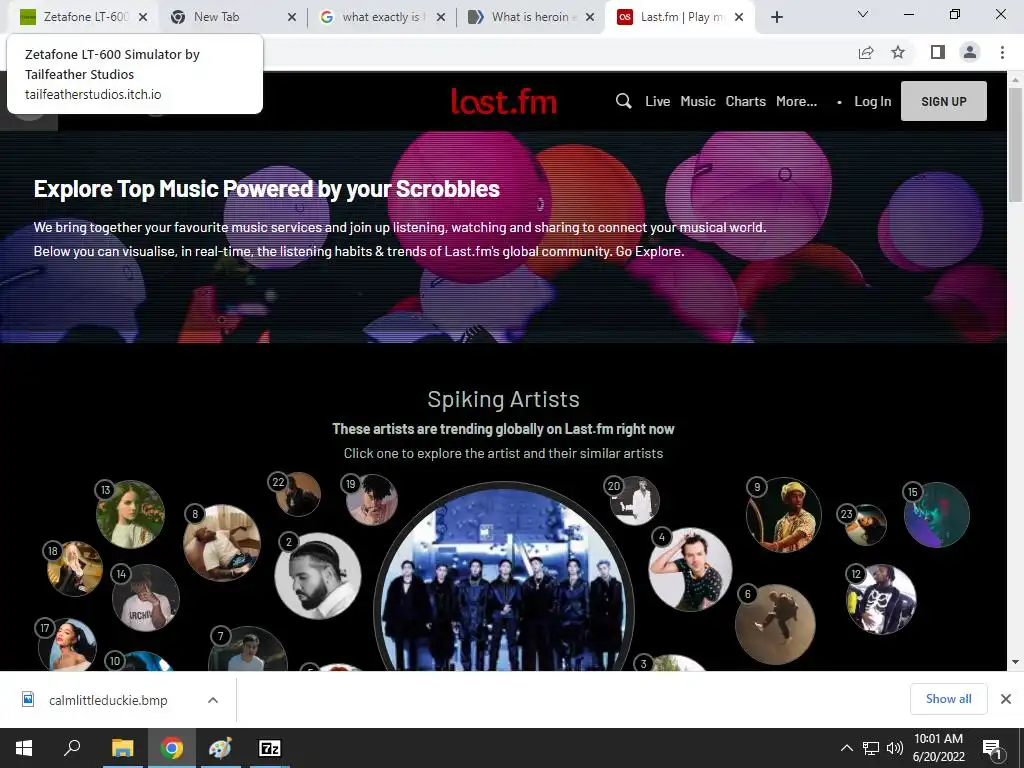Select artist bubble number 19

372,500
